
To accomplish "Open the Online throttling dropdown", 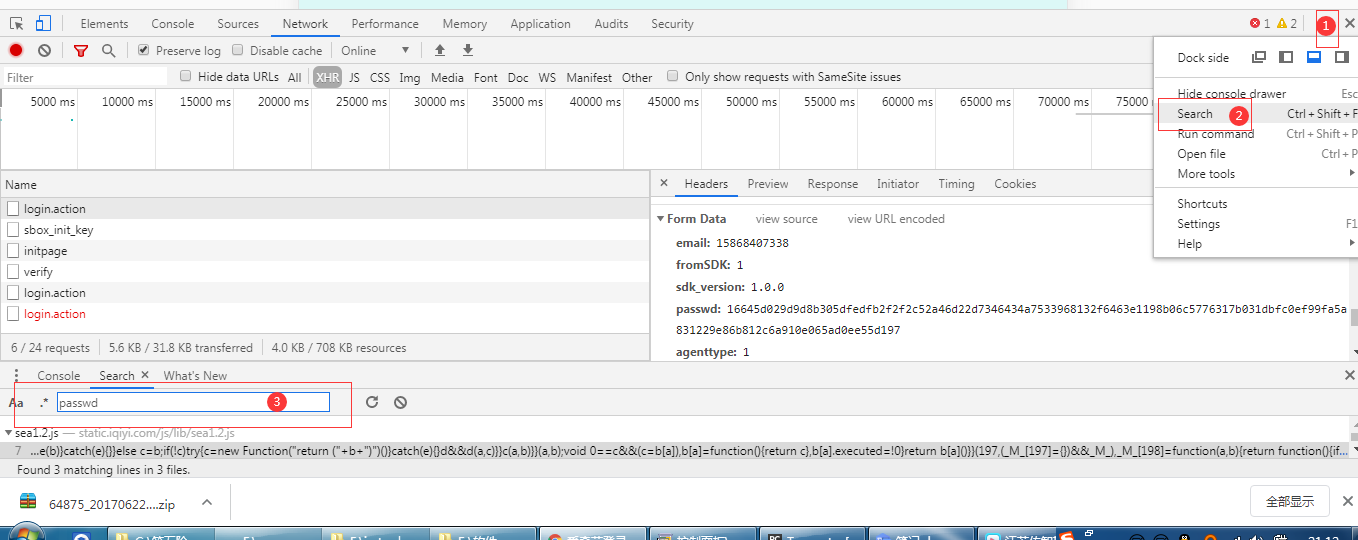I will [375, 50].
